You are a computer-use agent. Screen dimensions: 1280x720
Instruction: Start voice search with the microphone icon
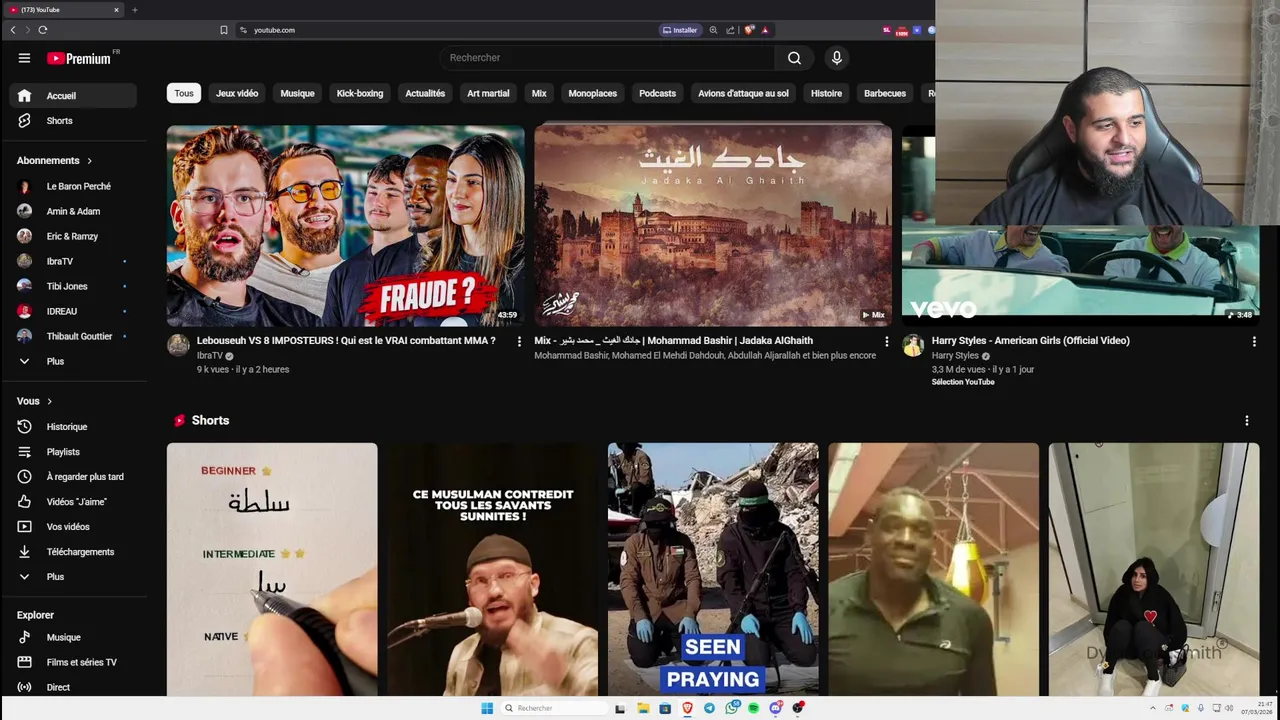click(837, 58)
